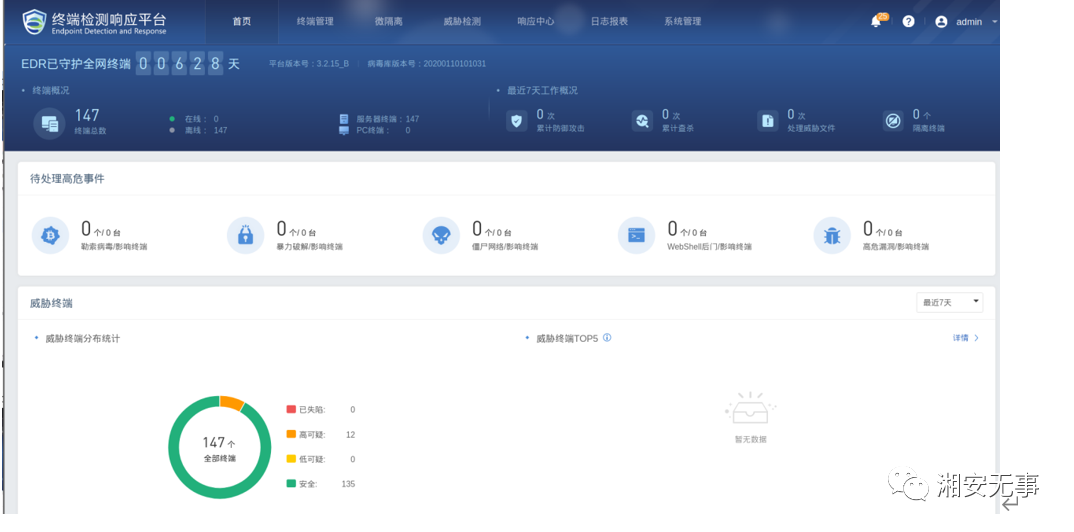Screen dimensions: 1074x532
Task: Click 高危漏洞/影响终端 label
Action: pyautogui.click(x=895, y=246)
